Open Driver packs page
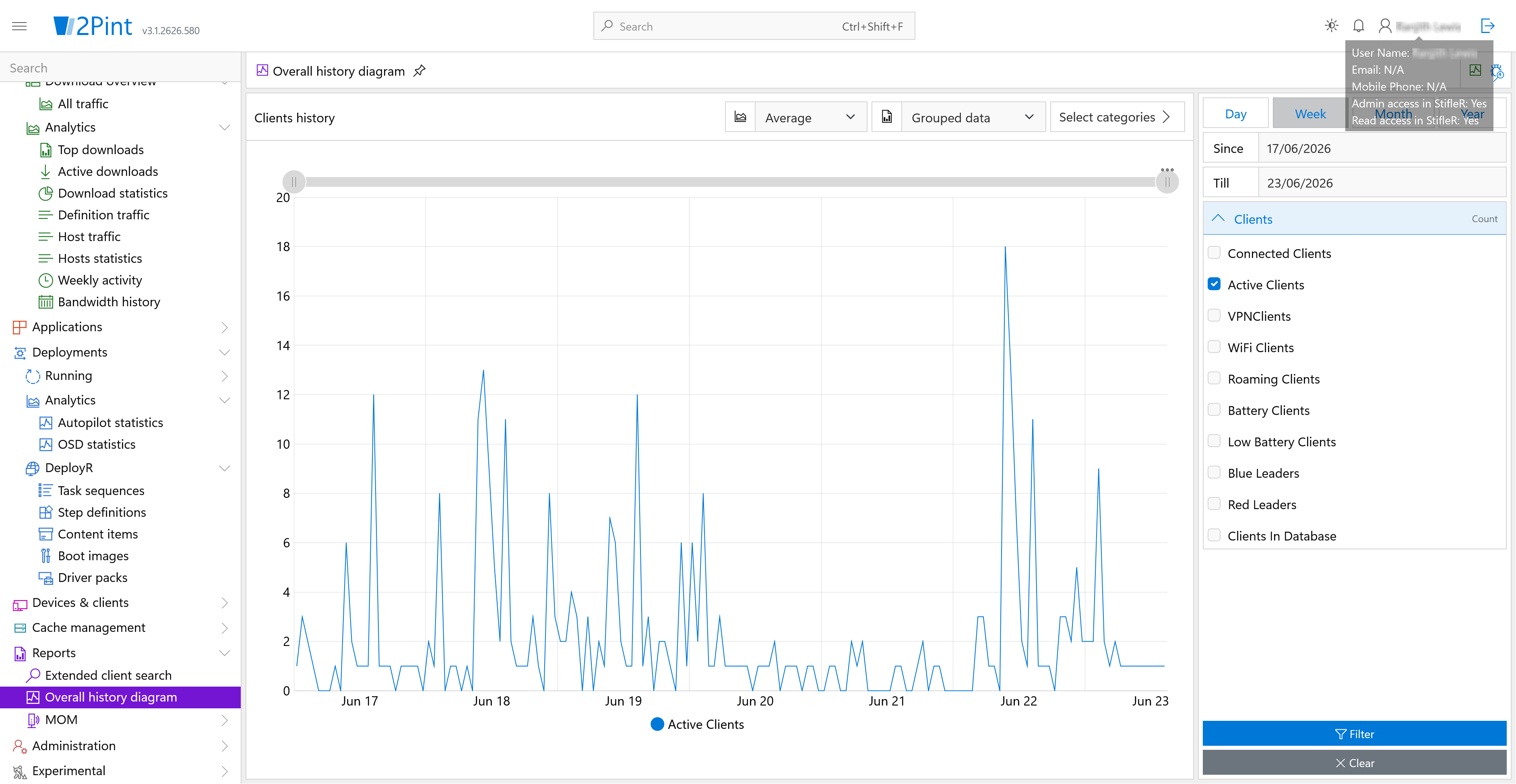This screenshot has height=784, width=1516. coord(93,578)
